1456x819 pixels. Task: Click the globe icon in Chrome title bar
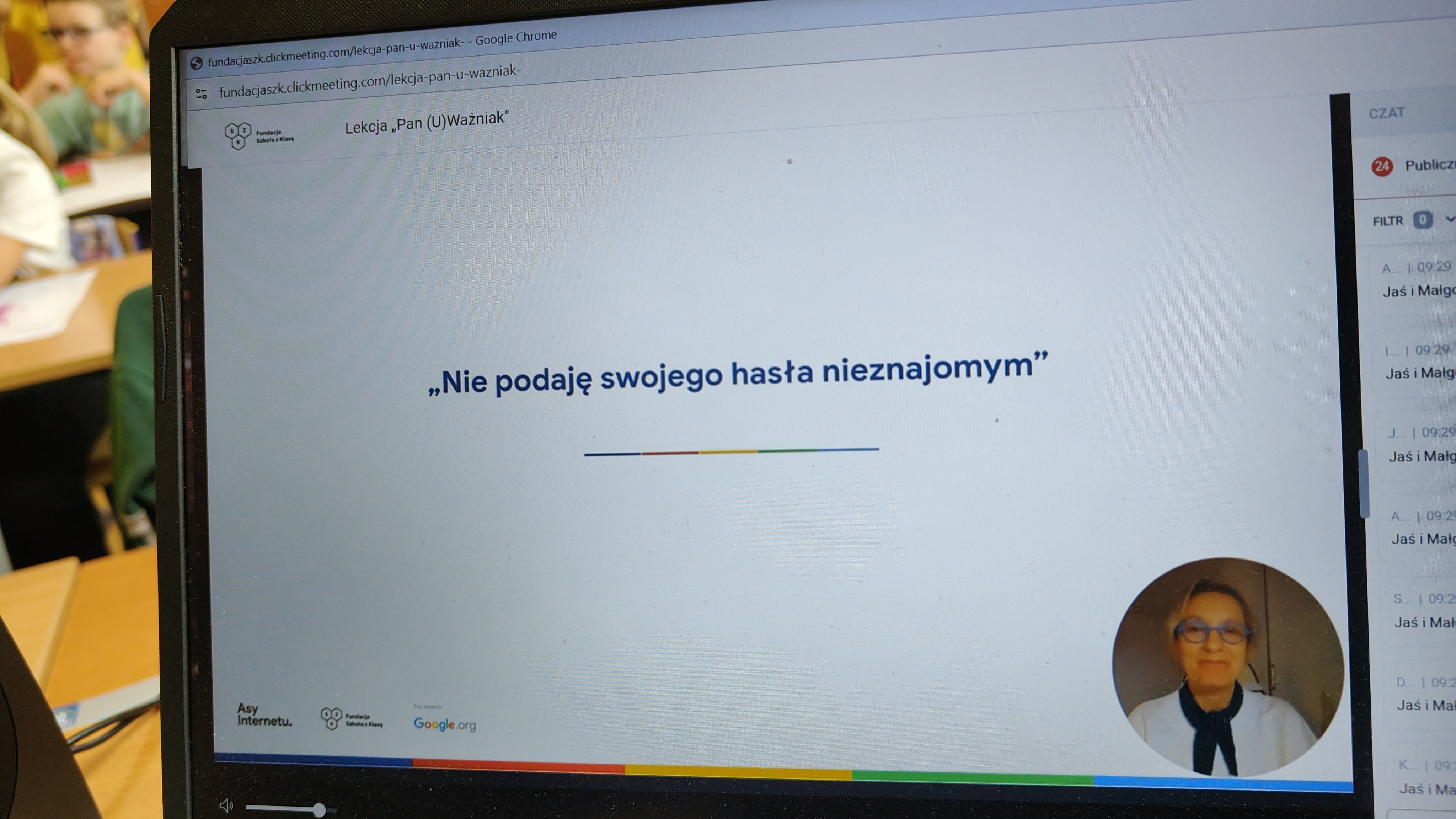point(197,63)
